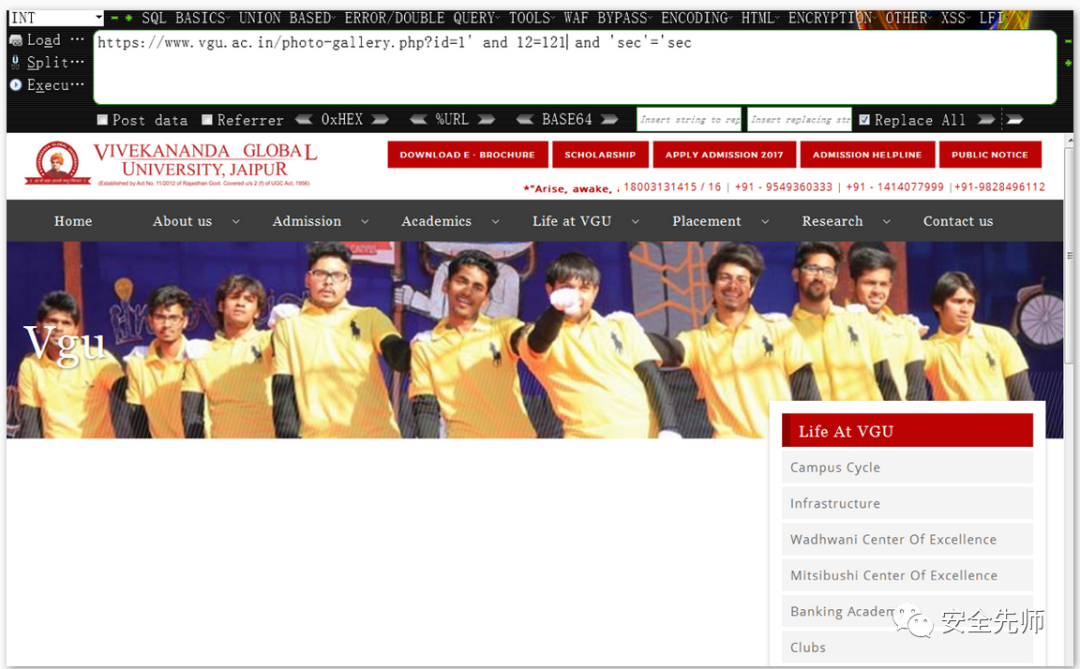Click the green minus icon next to INT

point(114,18)
